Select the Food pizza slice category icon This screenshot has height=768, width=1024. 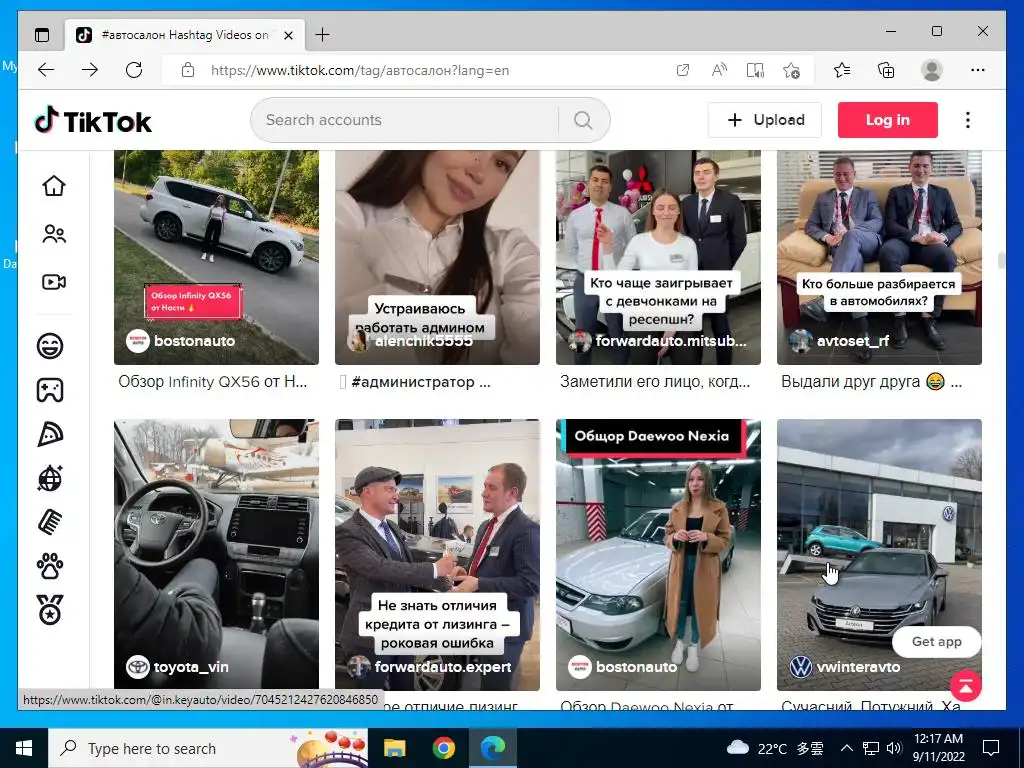coord(50,434)
